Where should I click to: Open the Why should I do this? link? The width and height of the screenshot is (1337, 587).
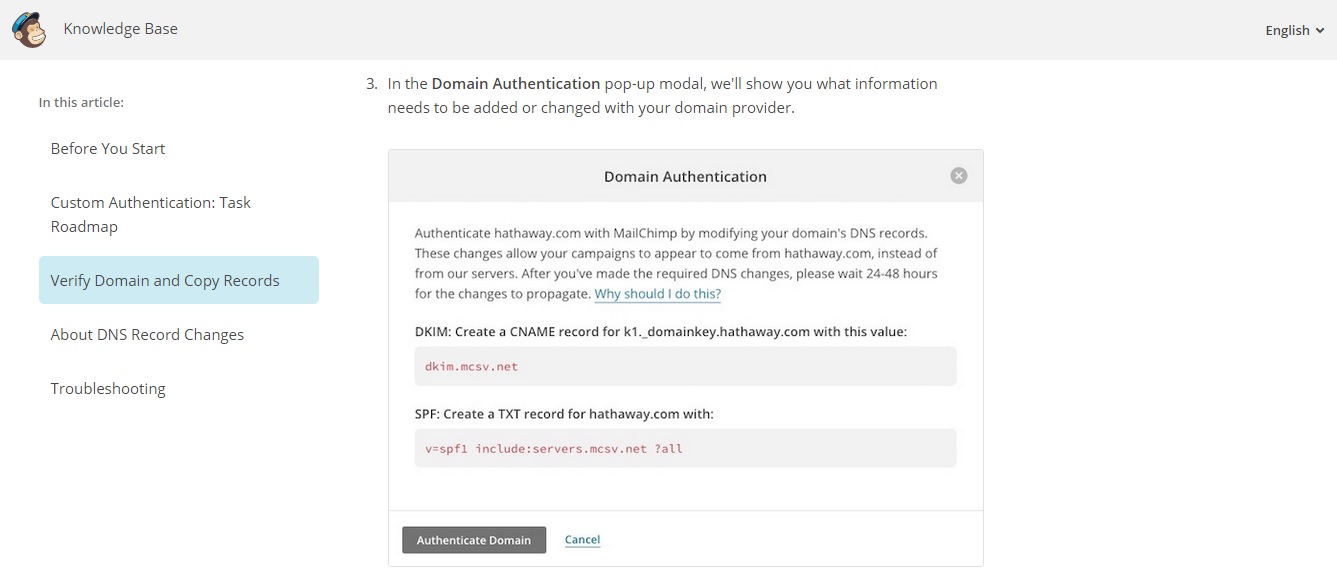point(657,294)
